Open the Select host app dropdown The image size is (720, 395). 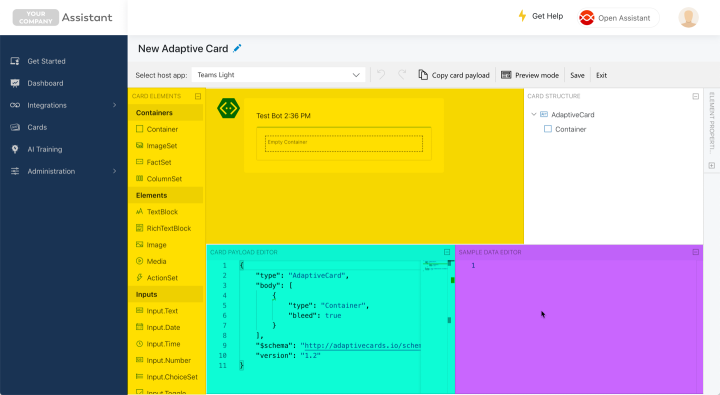278,75
